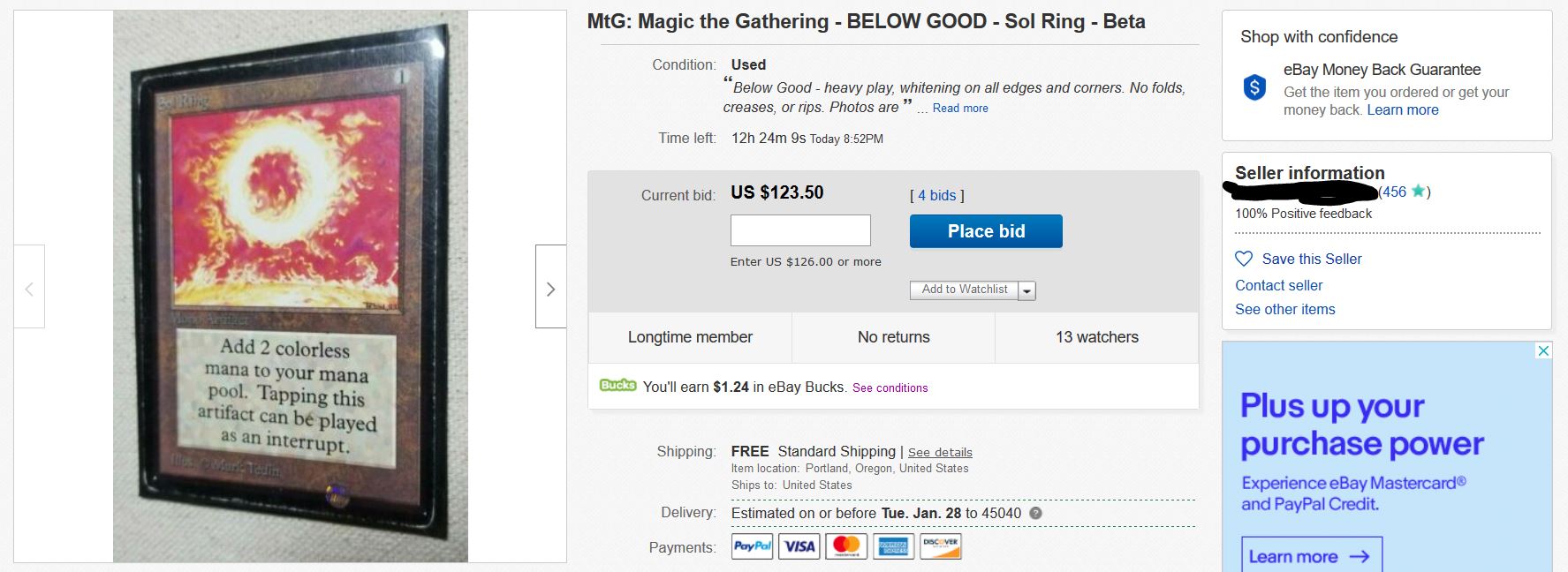Screen dimensions: 1568x572
Task: Click the PayPal payment icon
Action: point(753,546)
